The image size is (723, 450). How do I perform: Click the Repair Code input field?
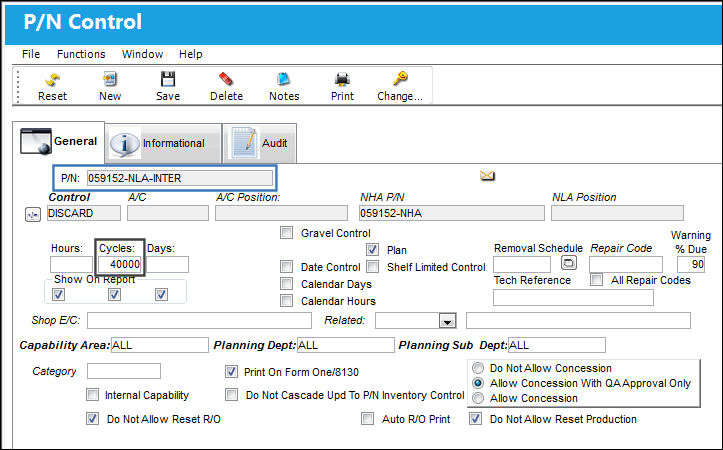[x=626, y=265]
